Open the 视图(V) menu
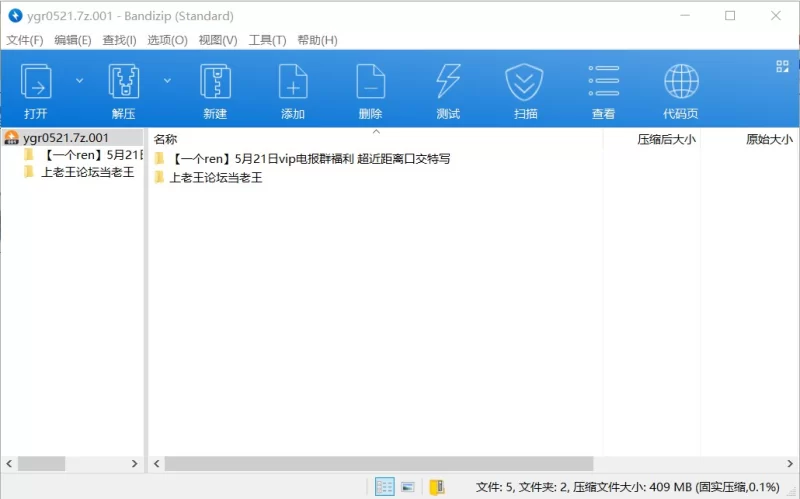800x499 pixels. (x=218, y=40)
